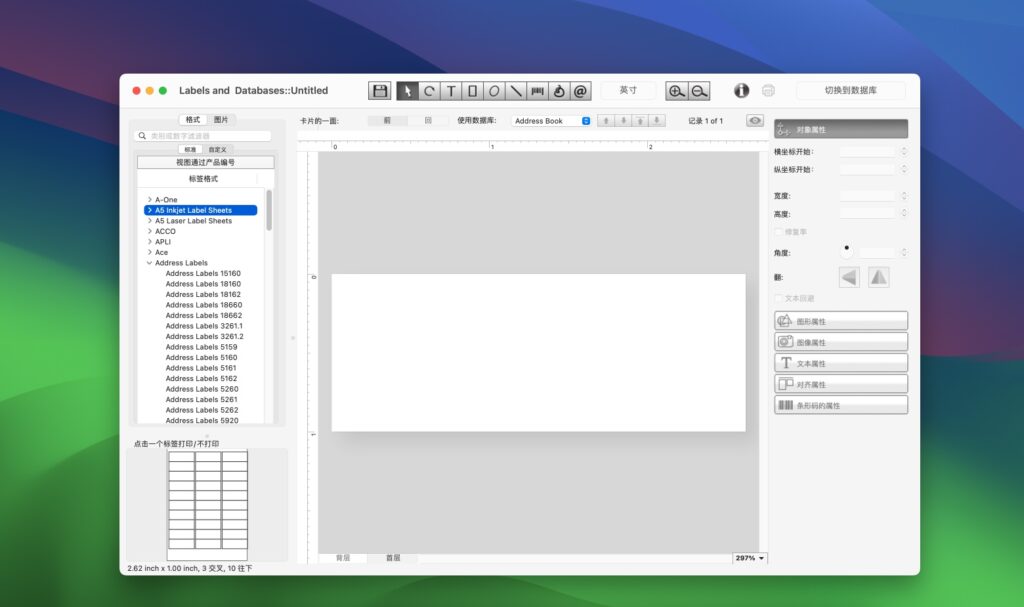This screenshot has height=607, width=1024.
Task: Expand the ACCO label category
Action: [150, 231]
